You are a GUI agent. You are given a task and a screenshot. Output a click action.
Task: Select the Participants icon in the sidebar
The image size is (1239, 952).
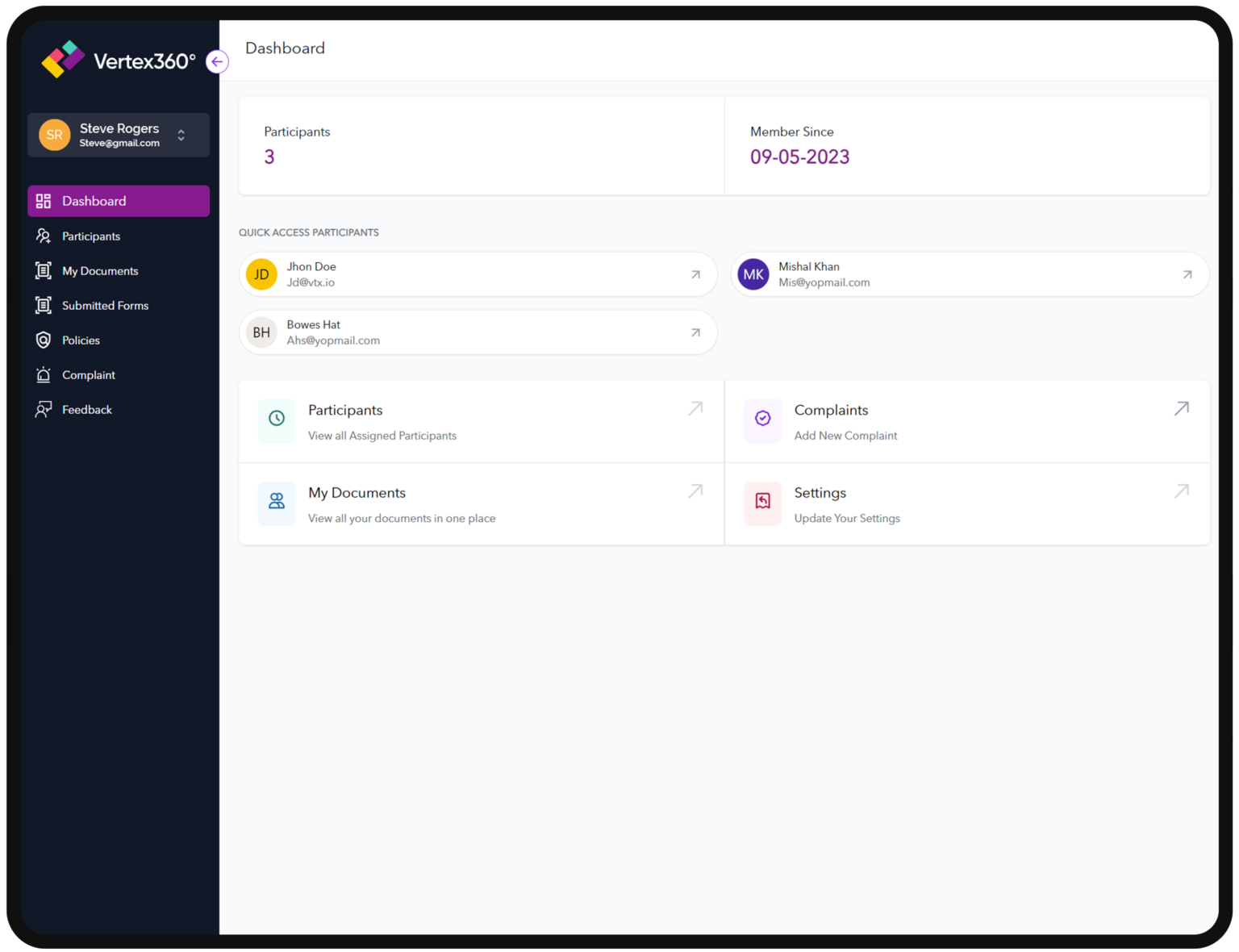[44, 236]
